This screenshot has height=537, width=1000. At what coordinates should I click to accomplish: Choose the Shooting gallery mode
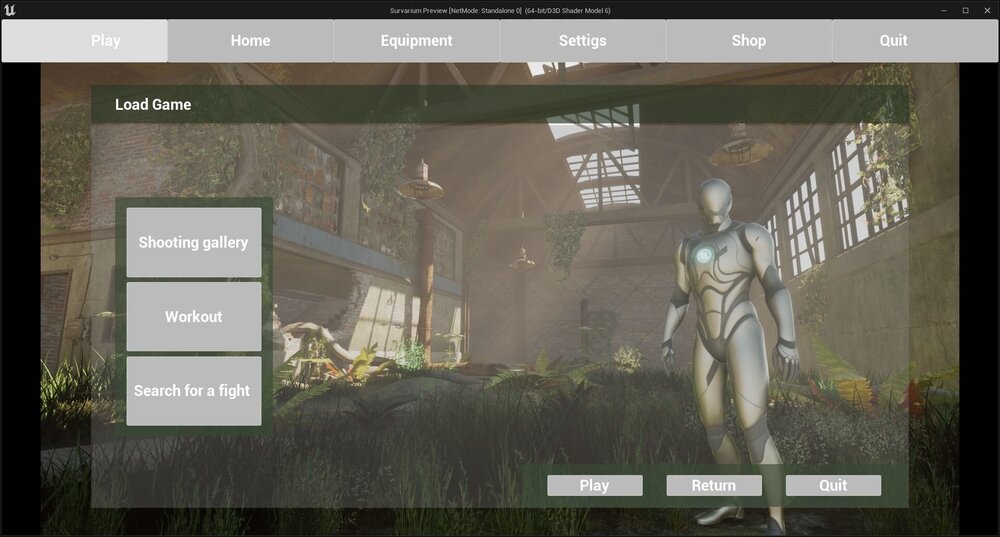[x=194, y=242]
